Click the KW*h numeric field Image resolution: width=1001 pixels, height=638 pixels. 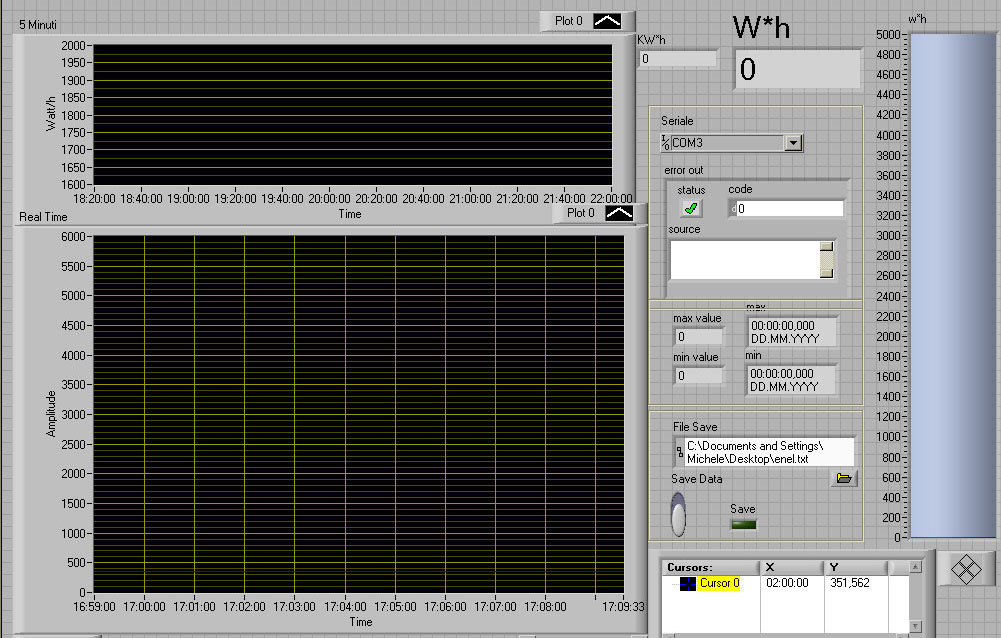coord(678,59)
